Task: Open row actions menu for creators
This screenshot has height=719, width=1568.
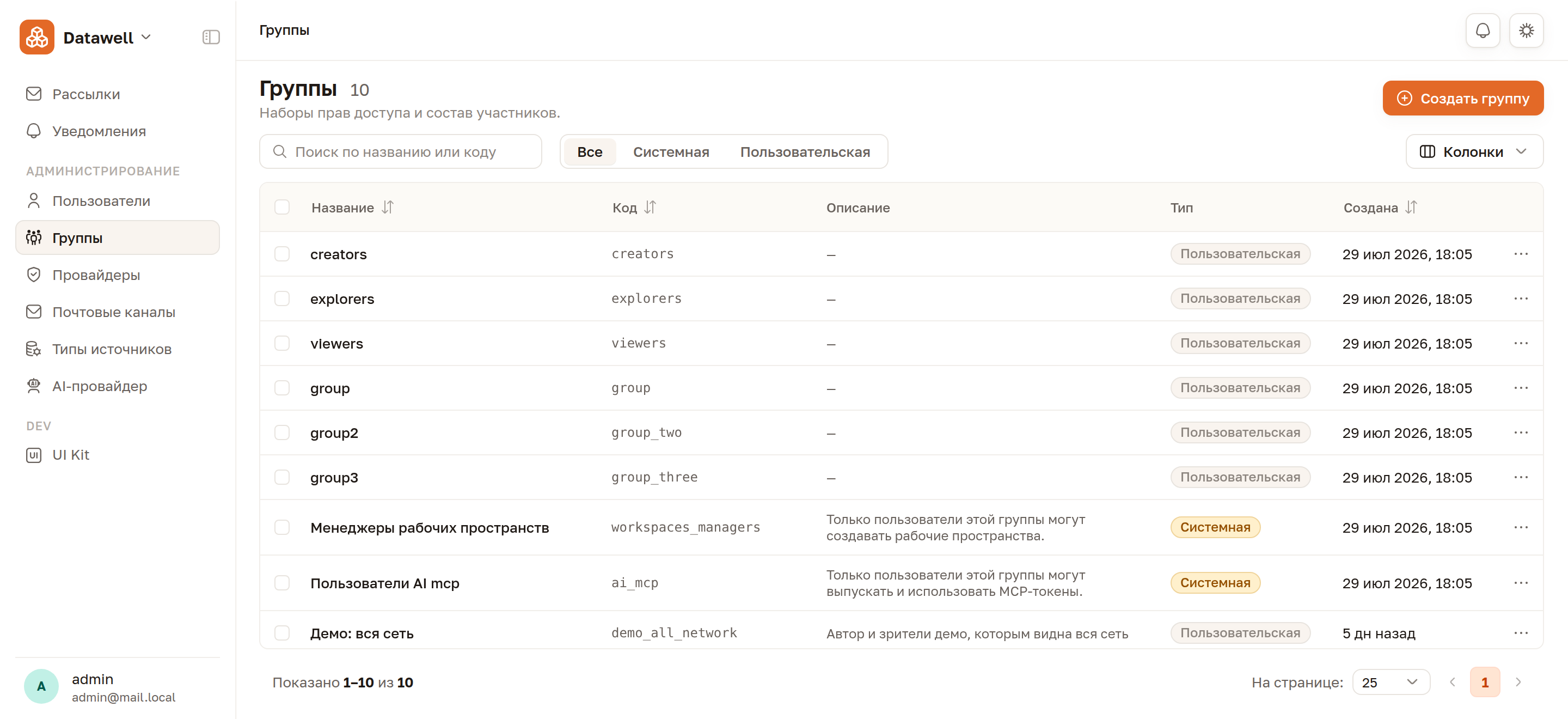Action: [x=1521, y=254]
